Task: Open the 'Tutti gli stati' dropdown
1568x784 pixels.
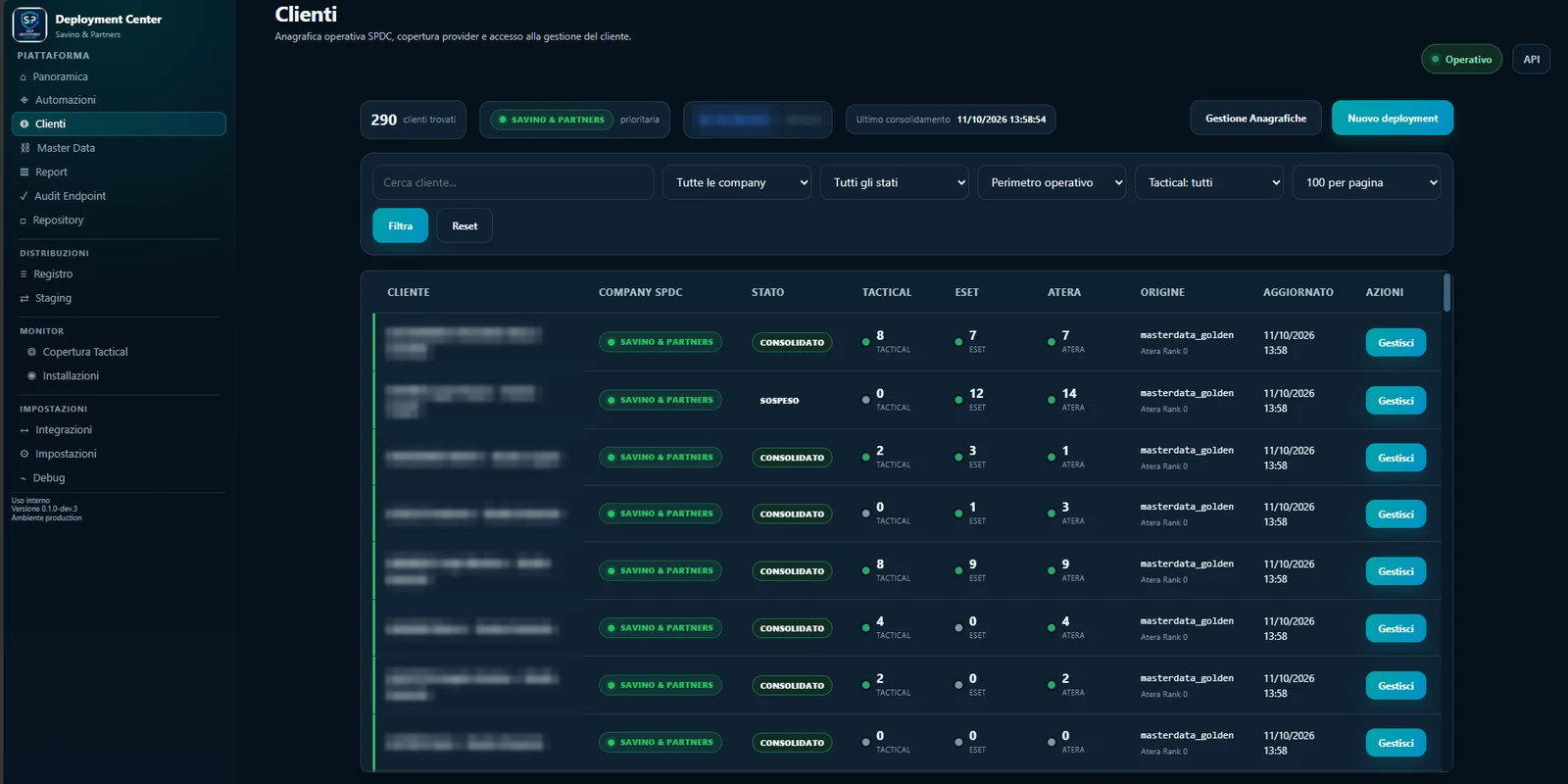Action: coord(895,182)
